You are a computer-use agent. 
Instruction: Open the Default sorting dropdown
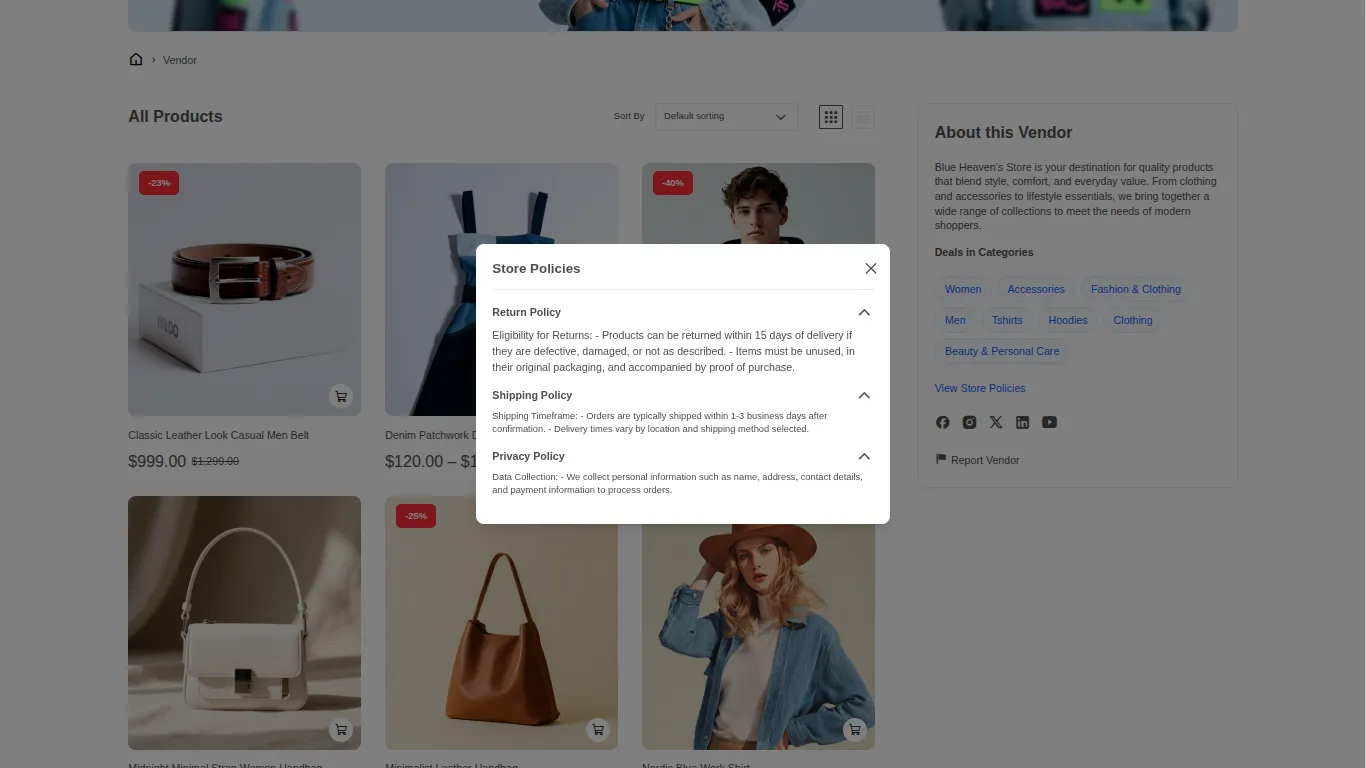[x=726, y=116]
